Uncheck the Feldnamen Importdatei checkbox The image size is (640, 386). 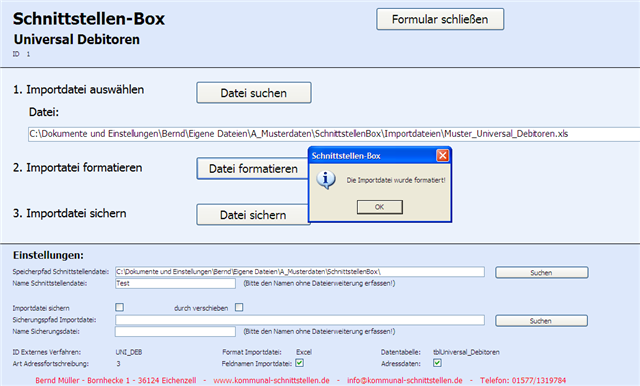(300, 363)
